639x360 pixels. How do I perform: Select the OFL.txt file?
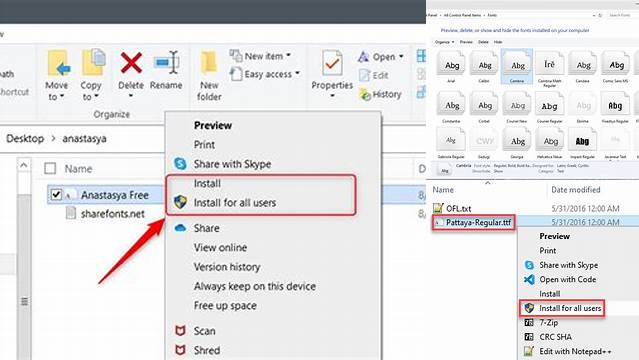click(458, 208)
